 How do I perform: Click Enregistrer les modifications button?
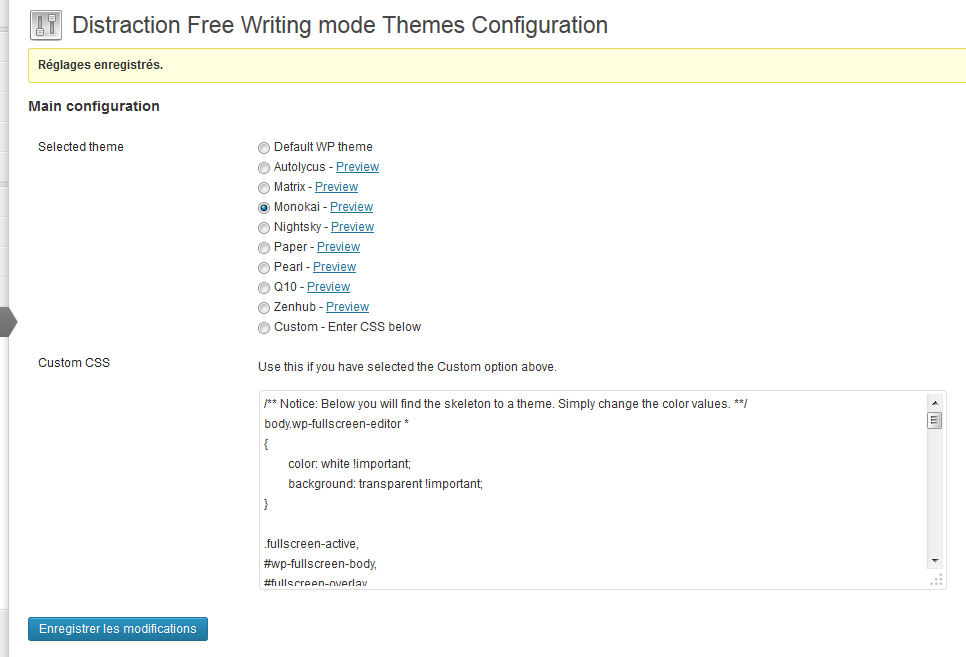tap(118, 629)
